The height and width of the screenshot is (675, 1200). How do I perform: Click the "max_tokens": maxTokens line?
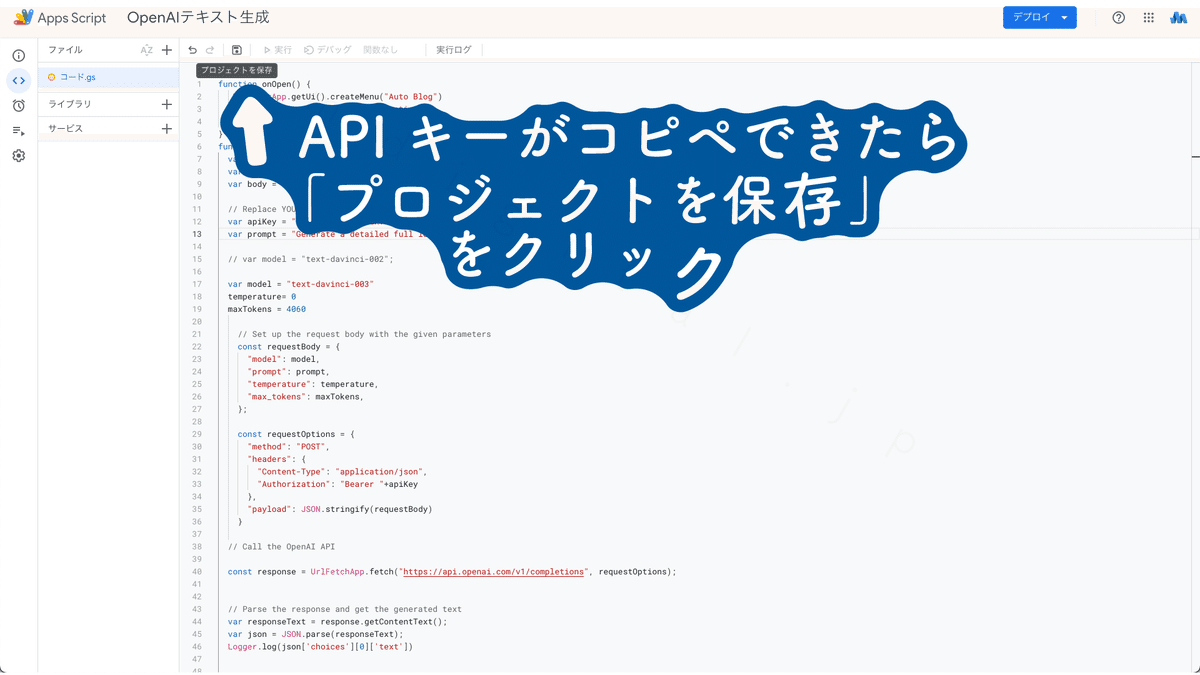(305, 397)
